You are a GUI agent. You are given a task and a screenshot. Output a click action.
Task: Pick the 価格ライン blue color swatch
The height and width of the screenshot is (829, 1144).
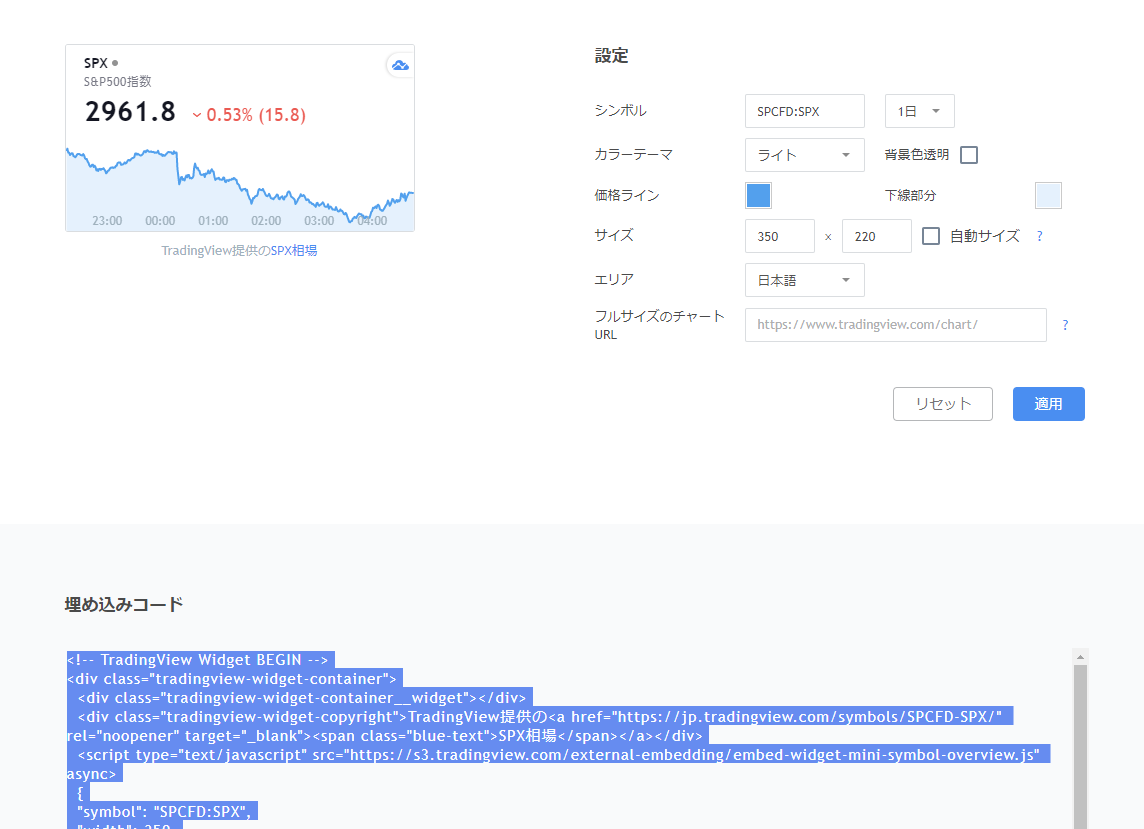coord(759,196)
